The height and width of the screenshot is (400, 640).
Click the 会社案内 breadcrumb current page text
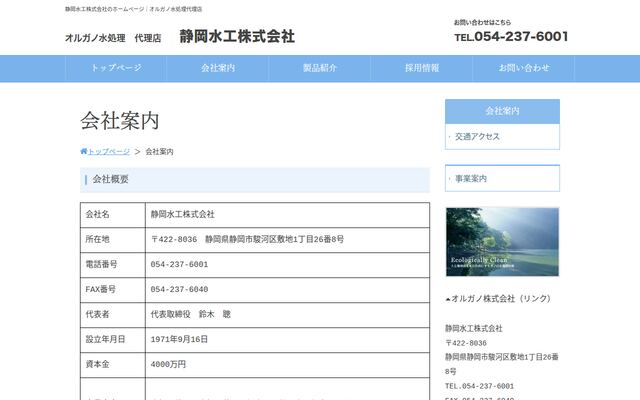(x=160, y=151)
